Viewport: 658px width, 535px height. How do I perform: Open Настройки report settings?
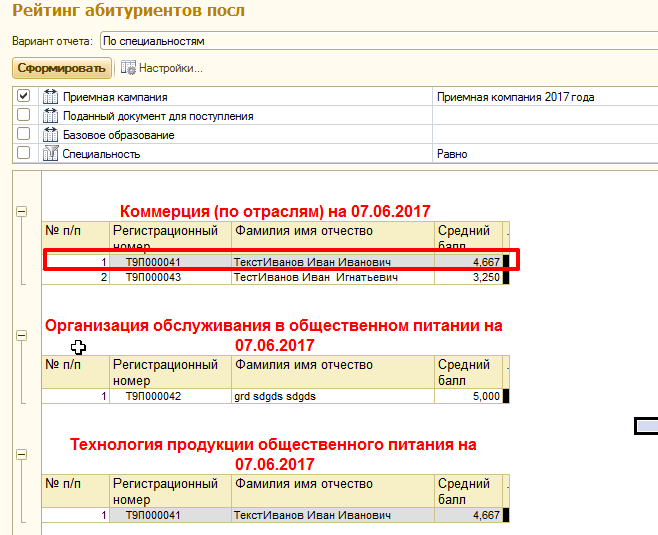170,68
